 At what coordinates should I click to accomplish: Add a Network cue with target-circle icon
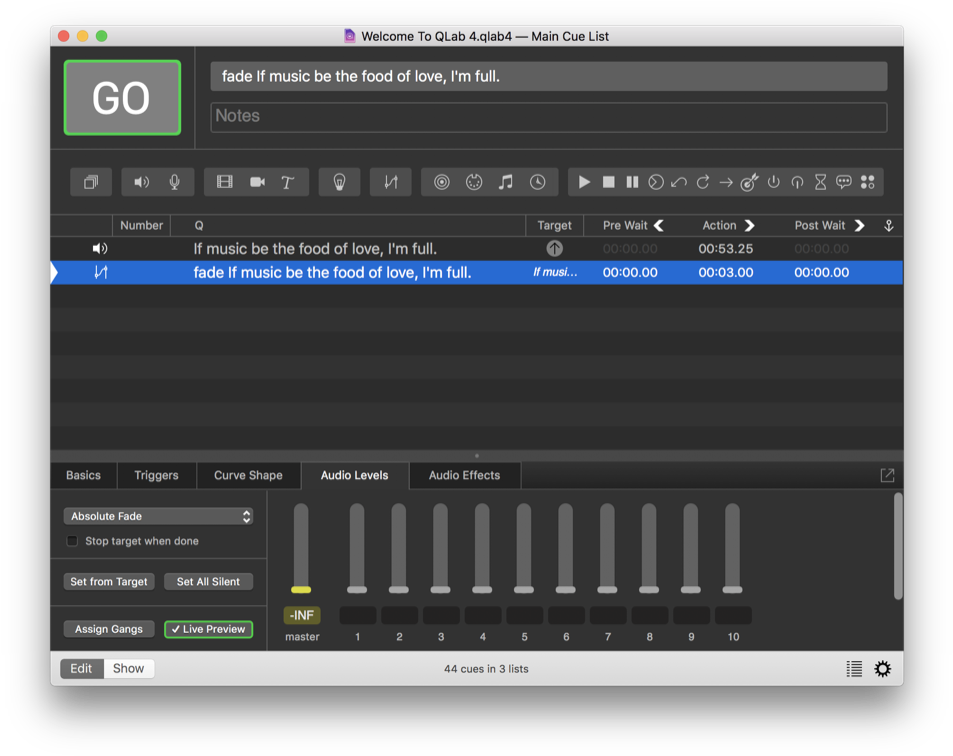pos(442,182)
